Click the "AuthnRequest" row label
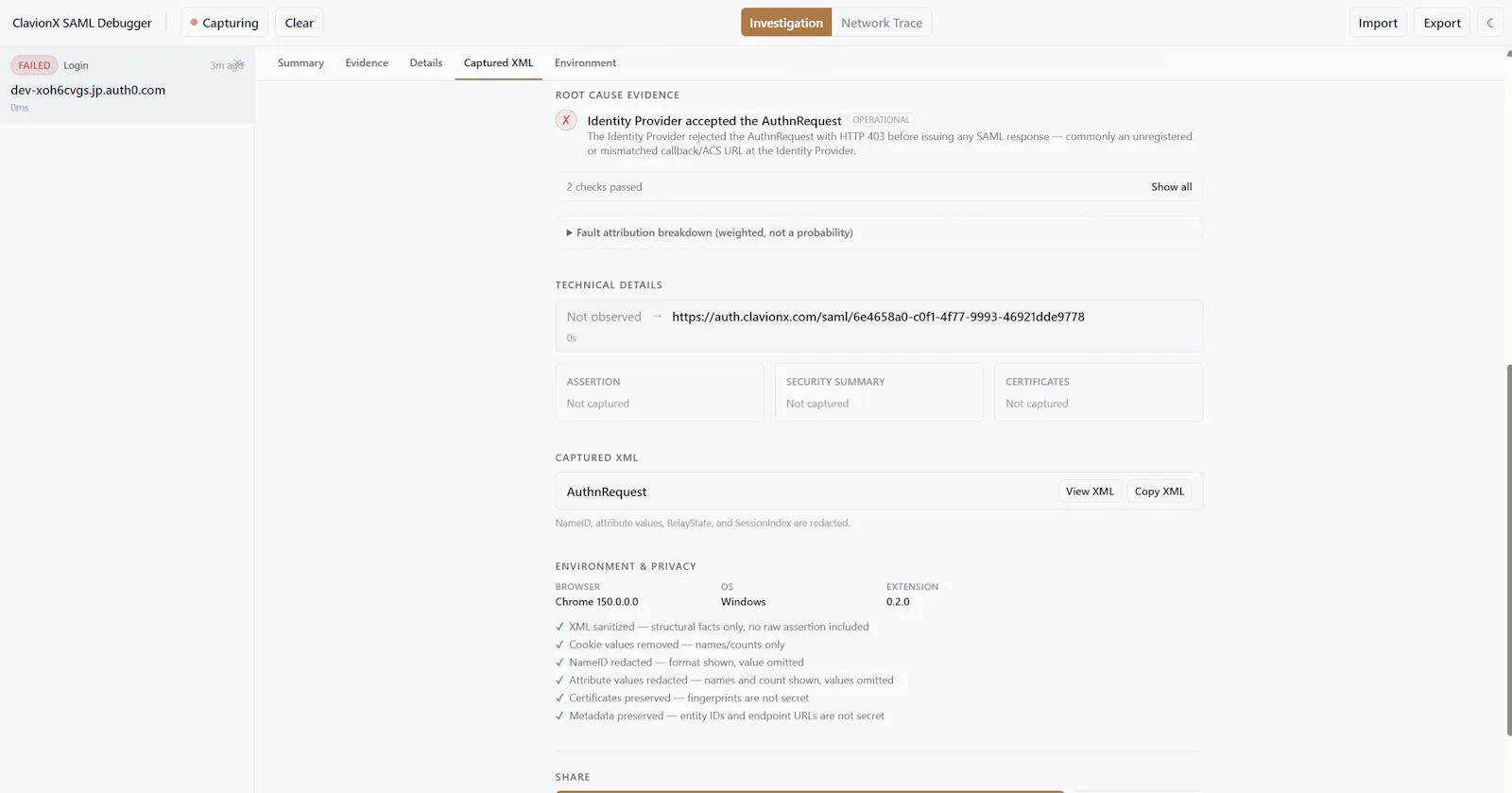Screen dimensions: 1512x793 tap(607, 491)
